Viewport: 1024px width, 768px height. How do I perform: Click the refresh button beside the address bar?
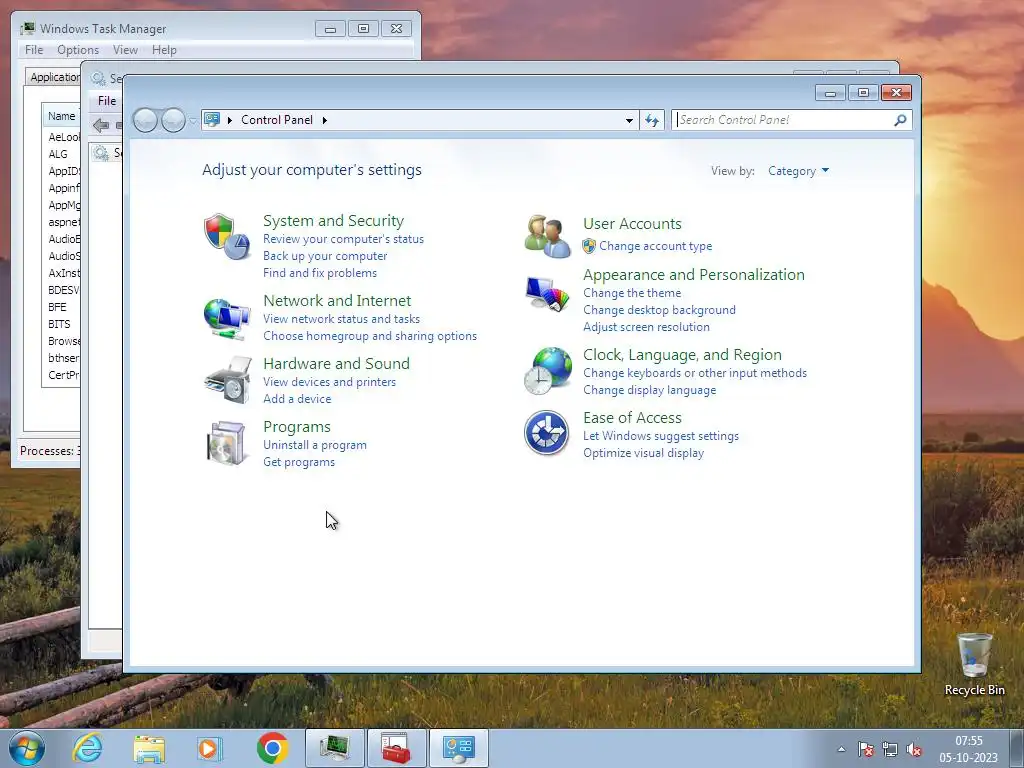pyautogui.click(x=652, y=120)
